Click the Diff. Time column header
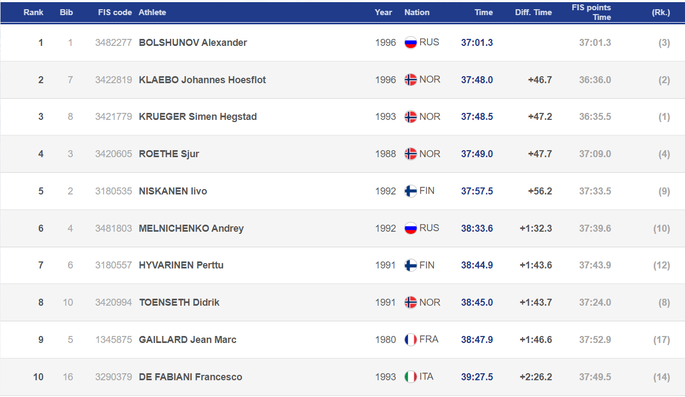Viewport: 685px width, 397px height. tap(533, 12)
